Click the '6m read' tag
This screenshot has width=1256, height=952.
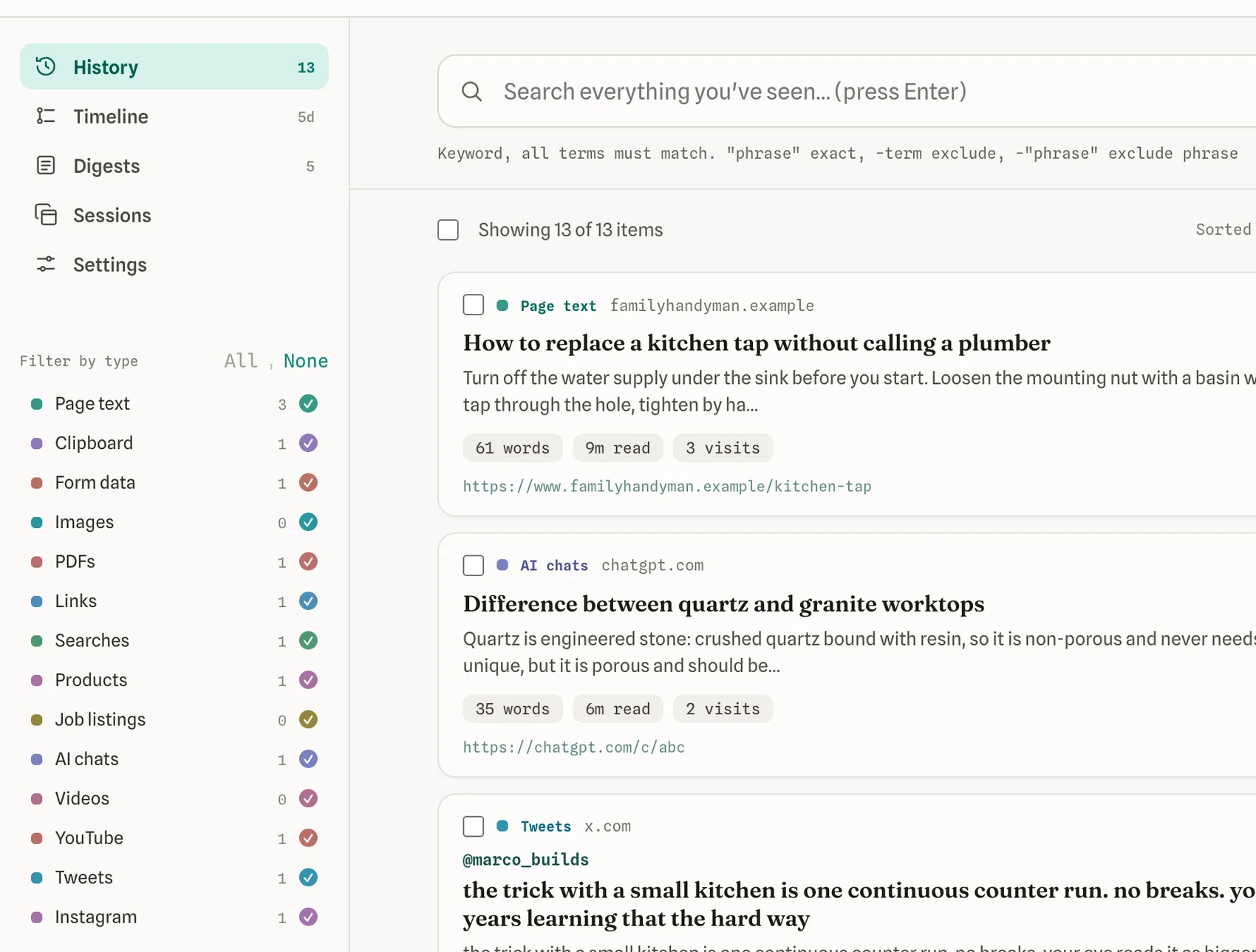coord(618,708)
